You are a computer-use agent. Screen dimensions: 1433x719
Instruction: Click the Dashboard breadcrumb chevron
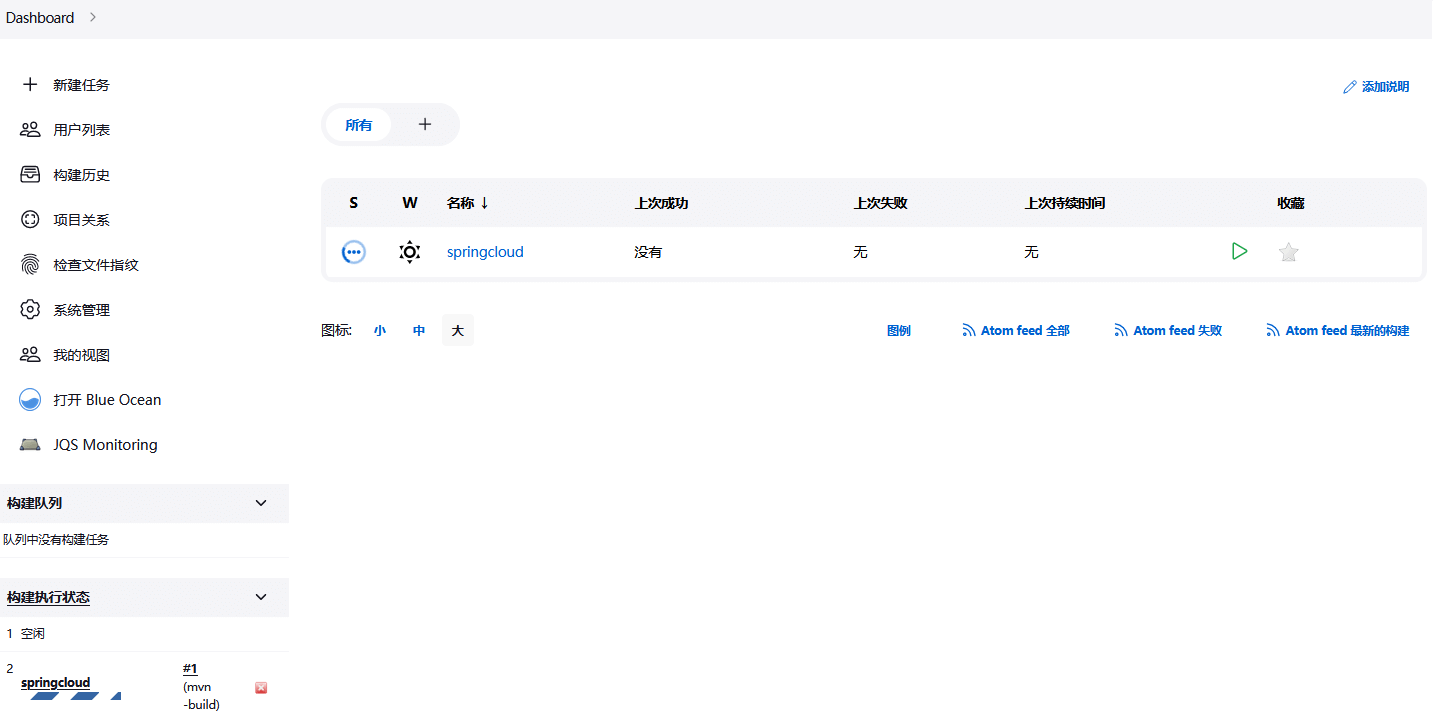point(93,17)
